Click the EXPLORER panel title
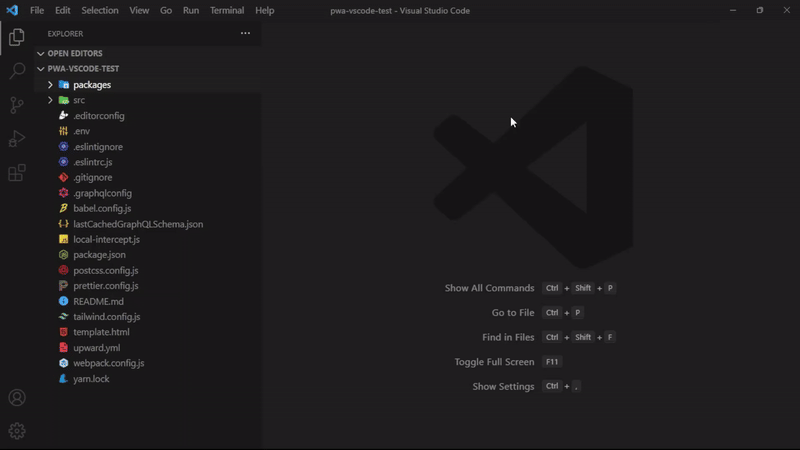 (x=65, y=34)
